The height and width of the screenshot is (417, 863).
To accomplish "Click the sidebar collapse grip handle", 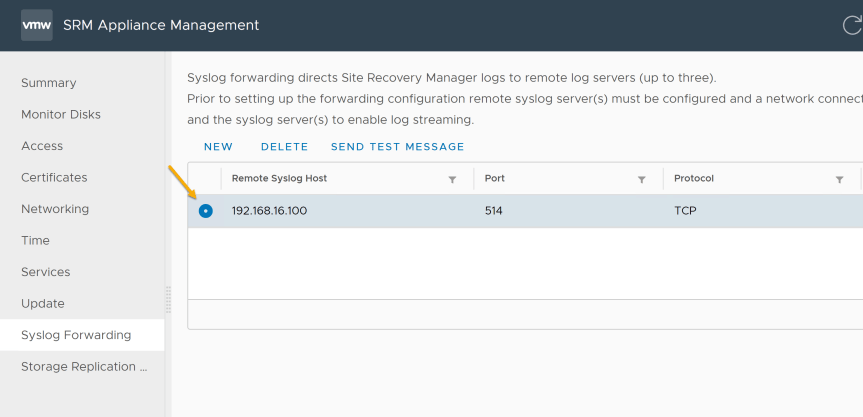I will 168,300.
